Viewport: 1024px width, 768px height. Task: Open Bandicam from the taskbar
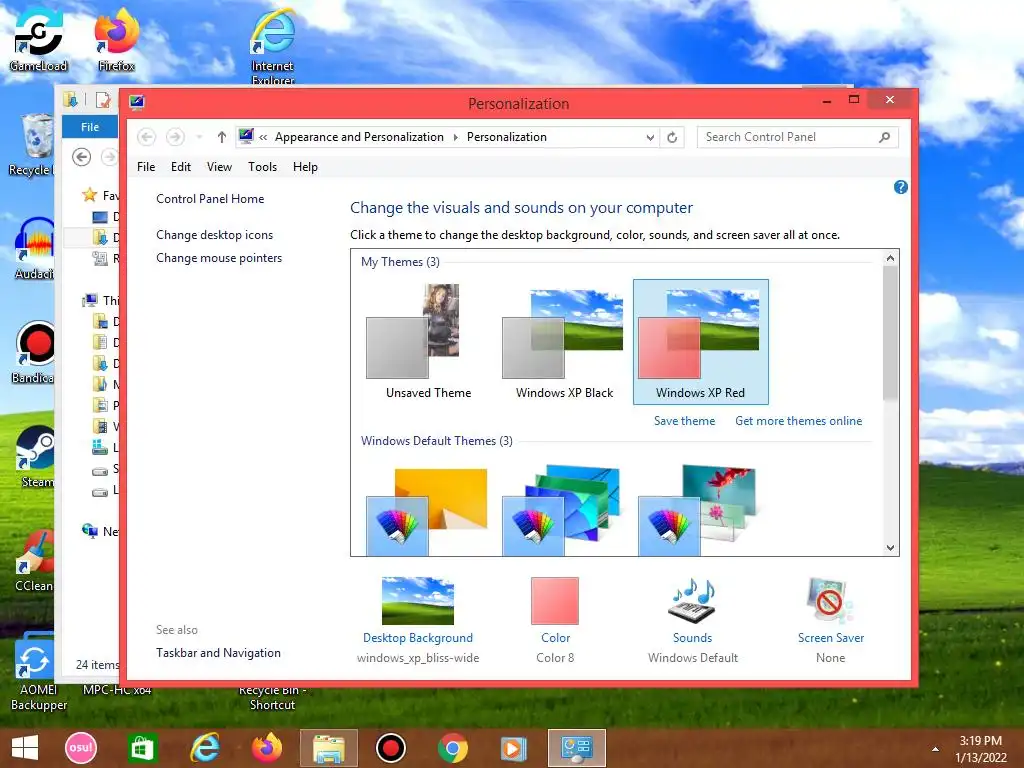tap(391, 748)
